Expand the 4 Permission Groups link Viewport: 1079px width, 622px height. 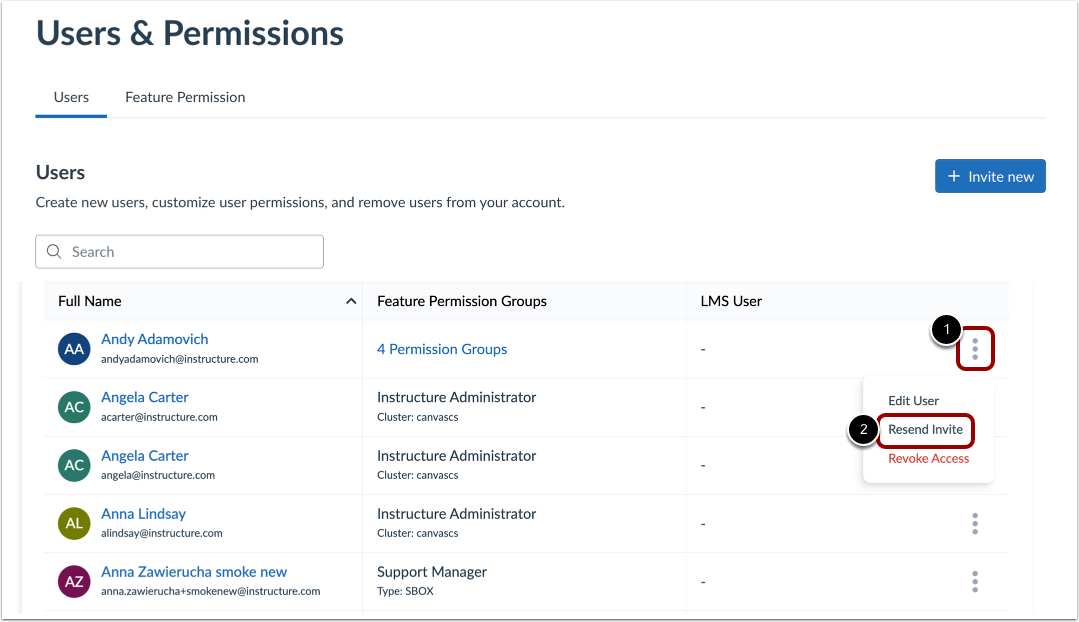[442, 349]
